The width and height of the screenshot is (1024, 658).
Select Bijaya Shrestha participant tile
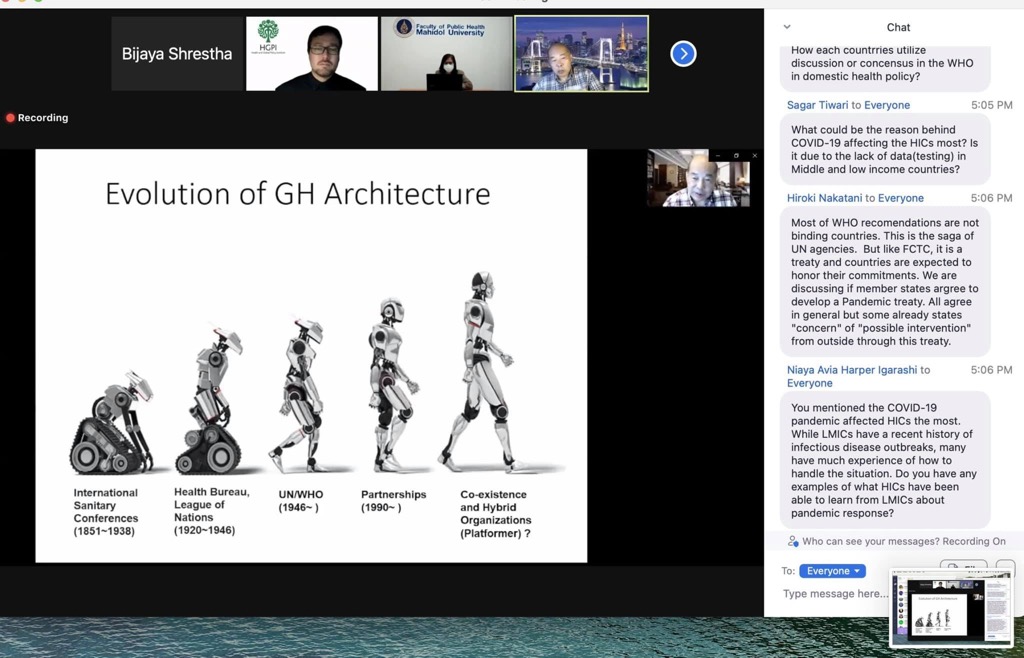coord(177,54)
